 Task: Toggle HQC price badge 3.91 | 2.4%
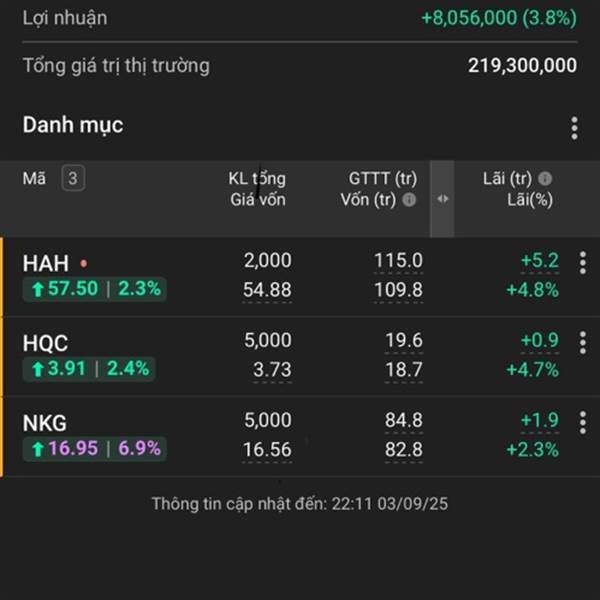point(89,369)
